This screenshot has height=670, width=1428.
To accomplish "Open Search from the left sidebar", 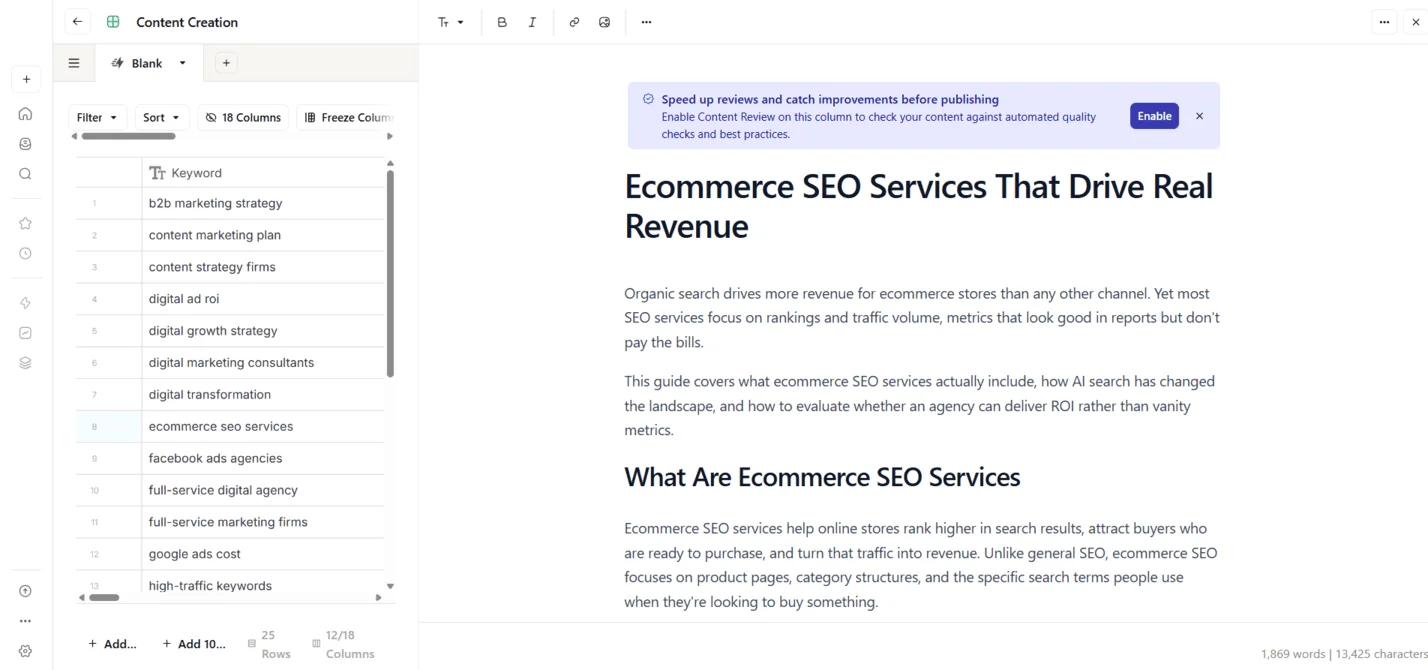I will (26, 174).
